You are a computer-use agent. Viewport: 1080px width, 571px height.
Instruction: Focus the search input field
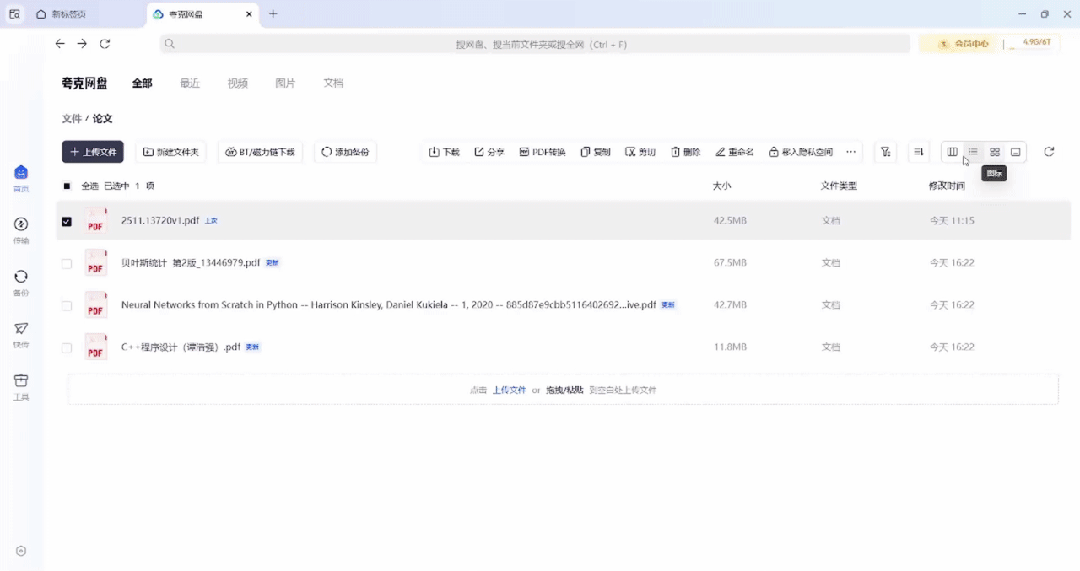click(534, 44)
